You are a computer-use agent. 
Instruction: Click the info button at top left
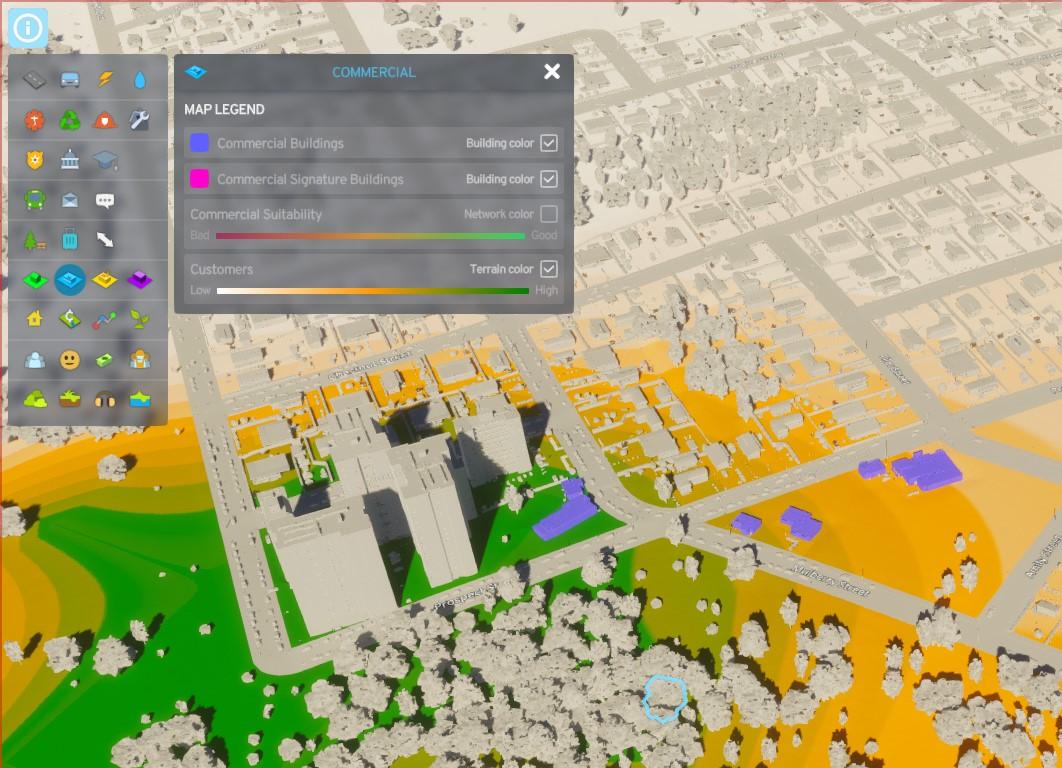coord(27,28)
